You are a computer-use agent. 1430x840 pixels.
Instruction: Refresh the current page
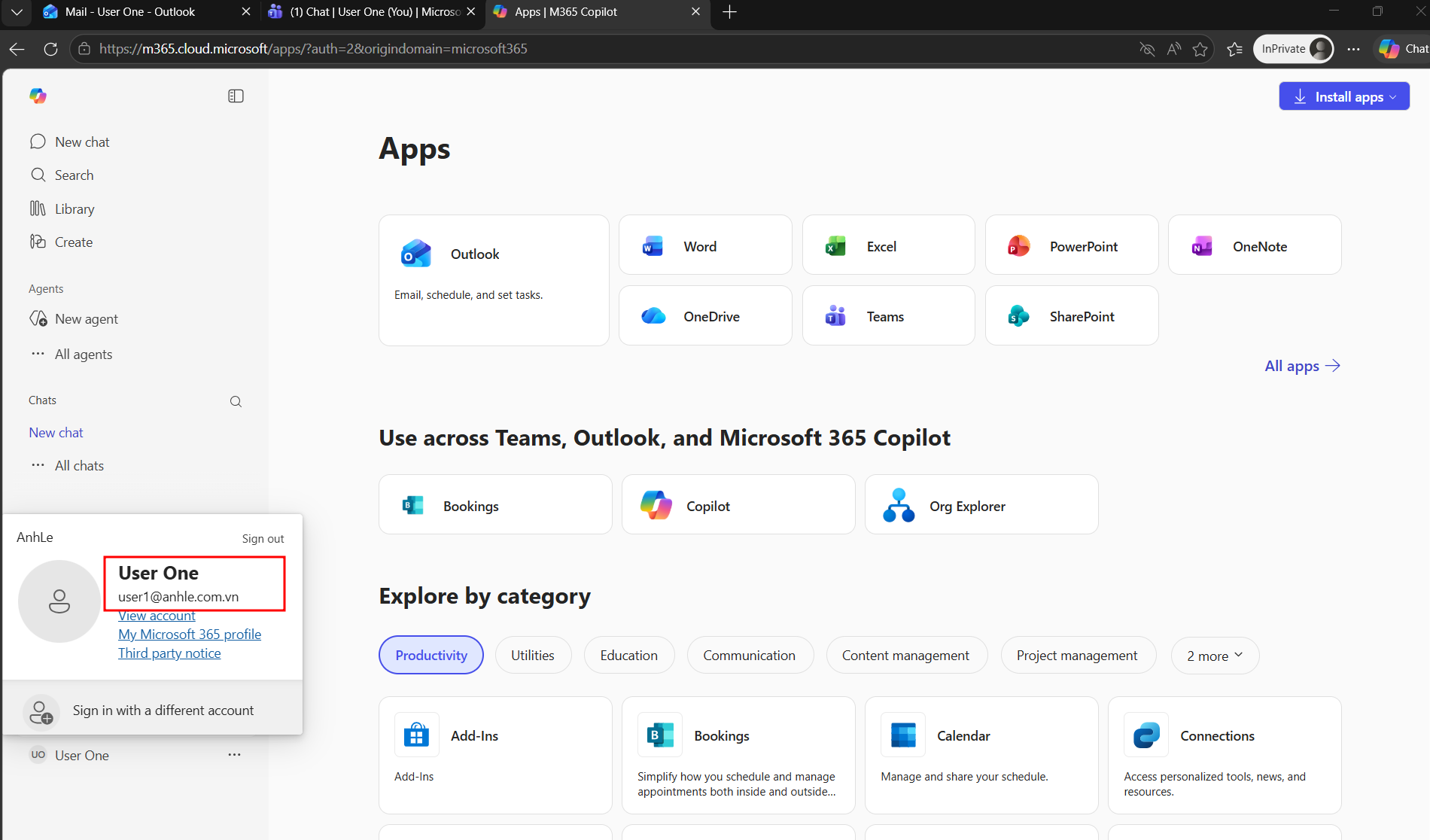click(50, 49)
